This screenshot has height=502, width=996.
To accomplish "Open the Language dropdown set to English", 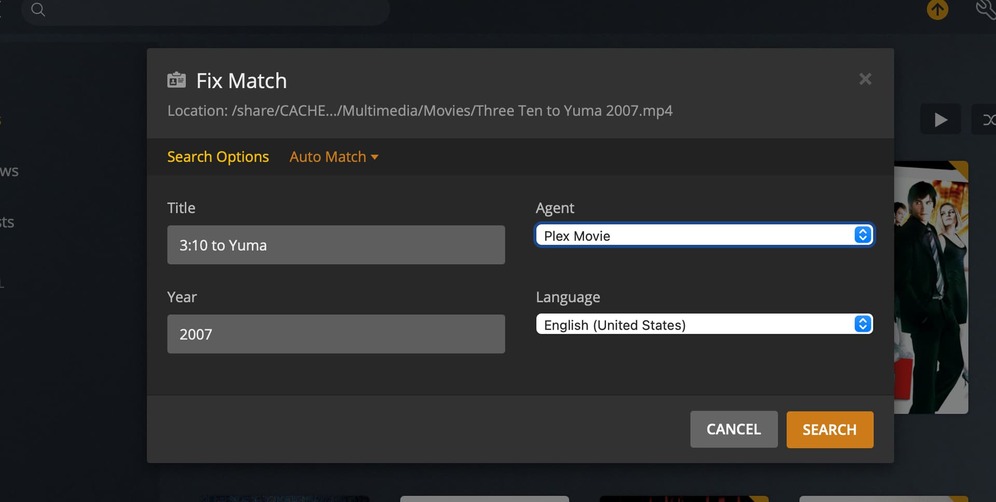I will click(x=695, y=325).
